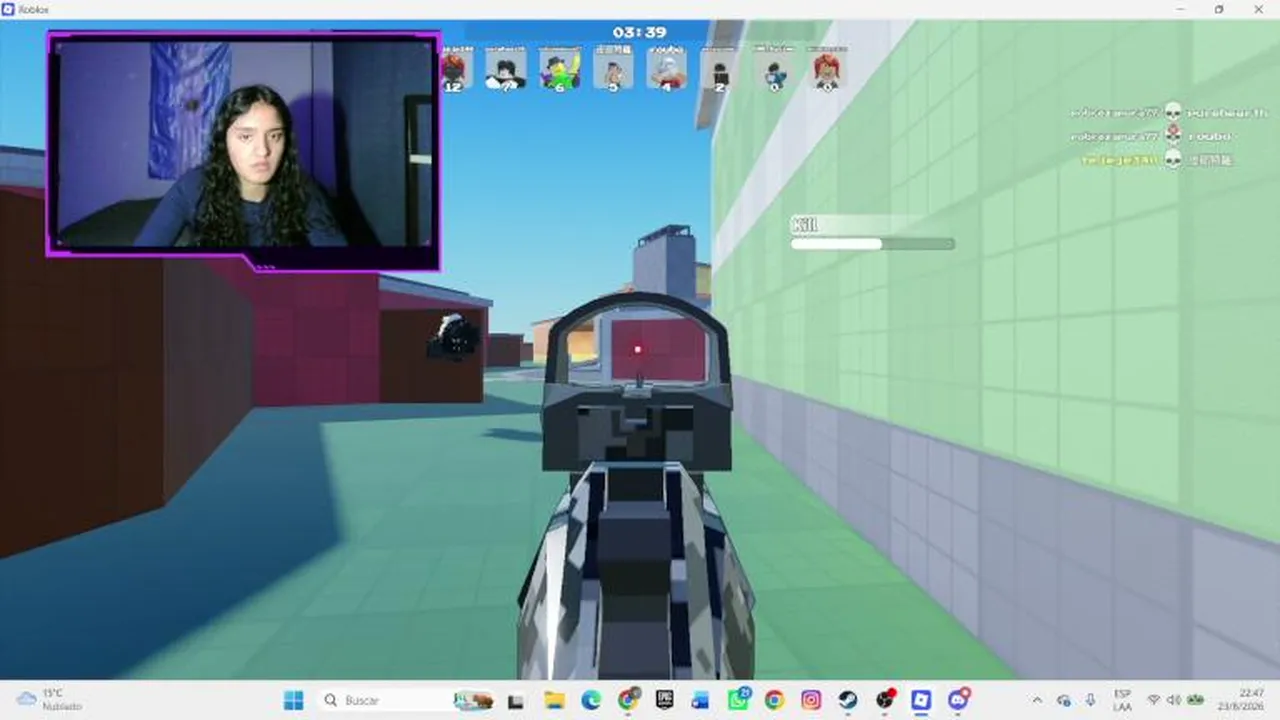The image size is (1280, 720).
Task: Open Epic Games Launcher from the taskbar
Action: click(664, 700)
